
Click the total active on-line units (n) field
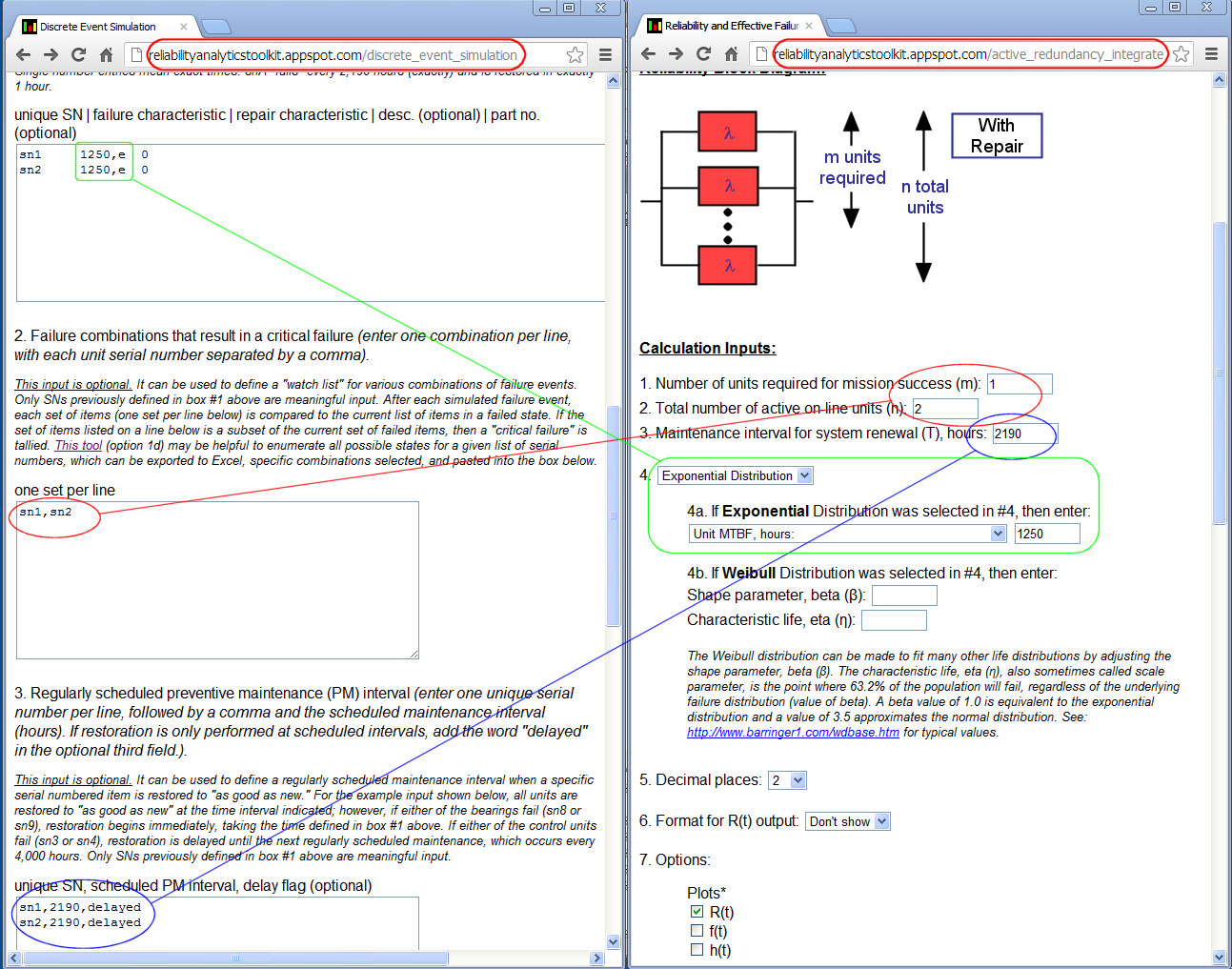pyautogui.click(x=945, y=409)
